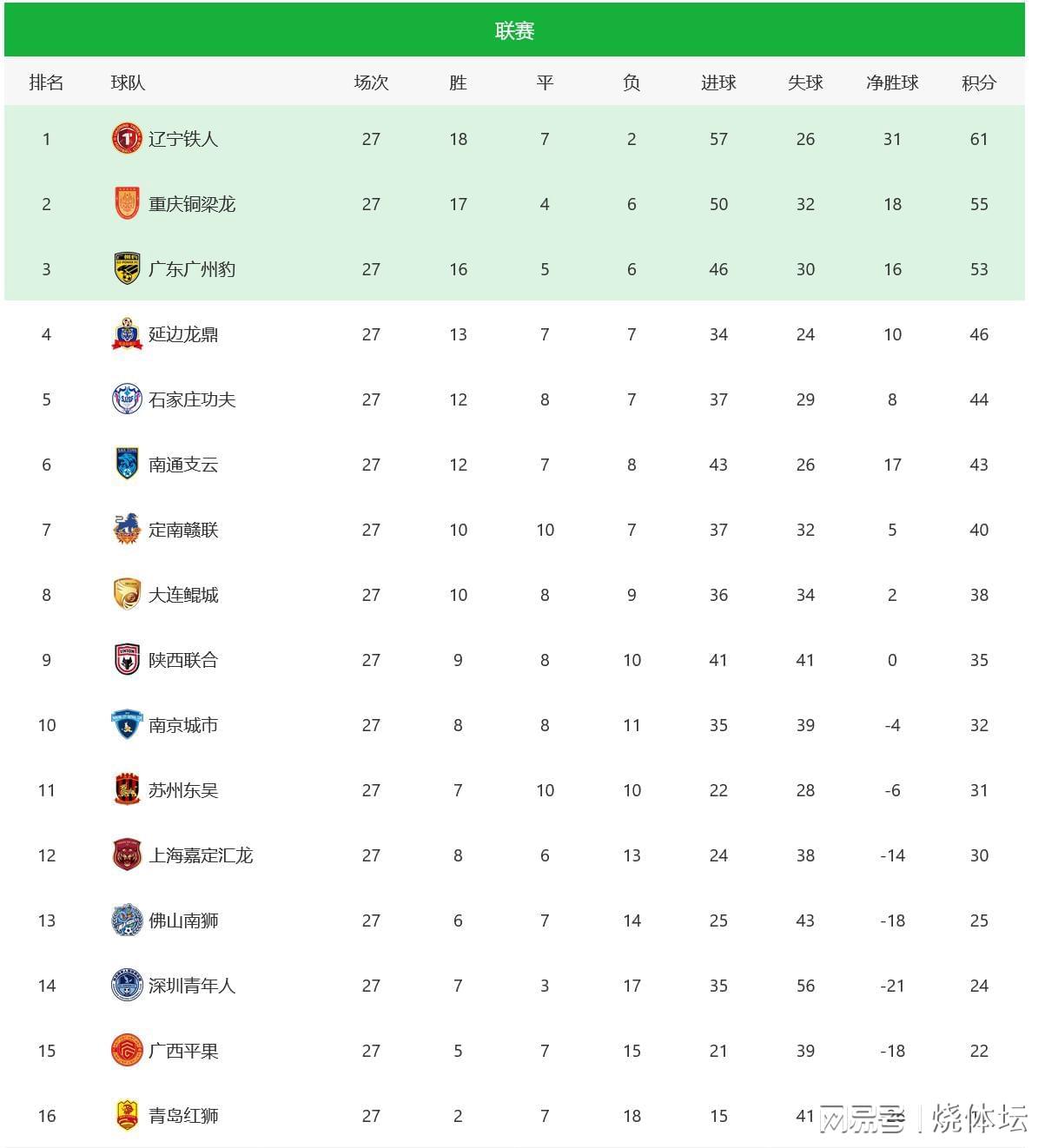
Task: Sort by the 积分 column header
Action: 979,82
